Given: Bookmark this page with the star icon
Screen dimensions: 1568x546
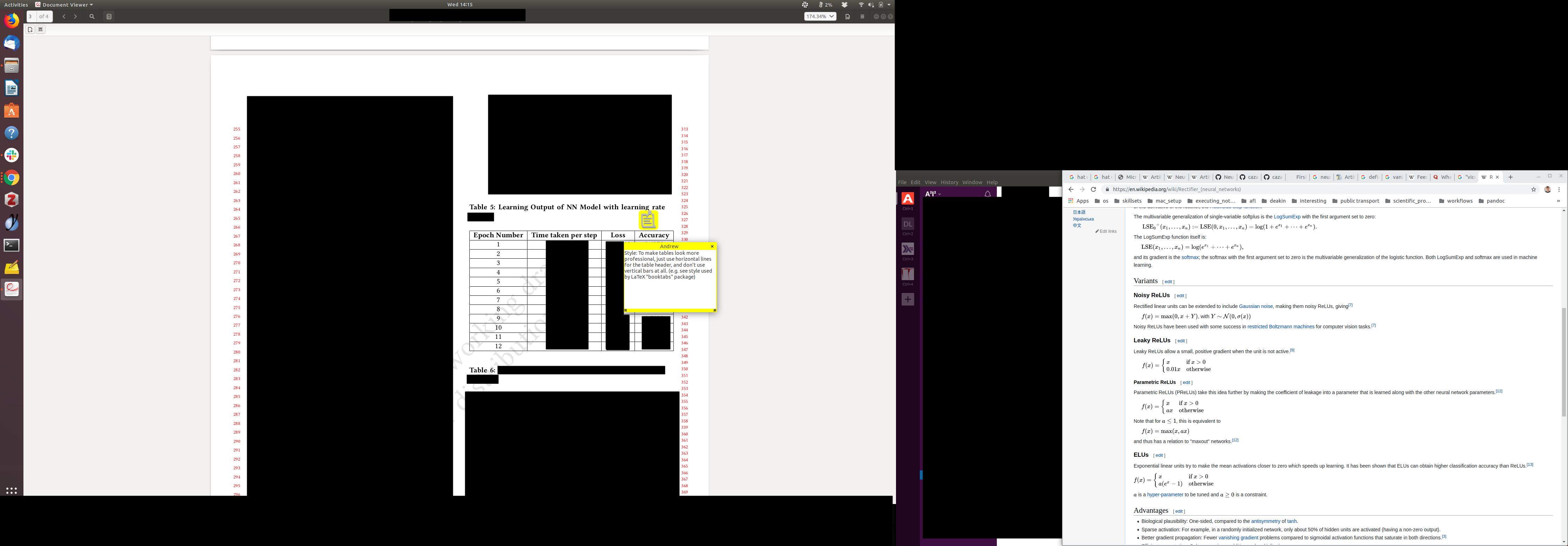Looking at the screenshot, I should [1534, 189].
